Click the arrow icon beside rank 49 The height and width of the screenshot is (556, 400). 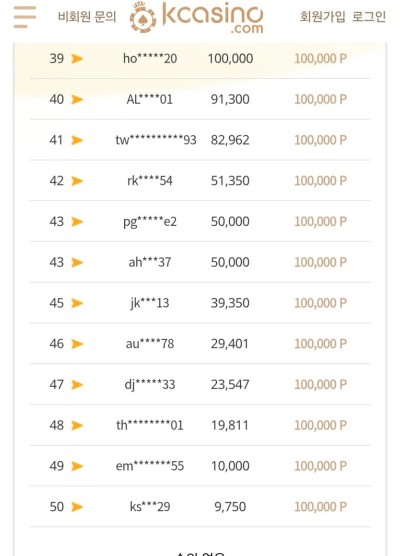point(77,466)
